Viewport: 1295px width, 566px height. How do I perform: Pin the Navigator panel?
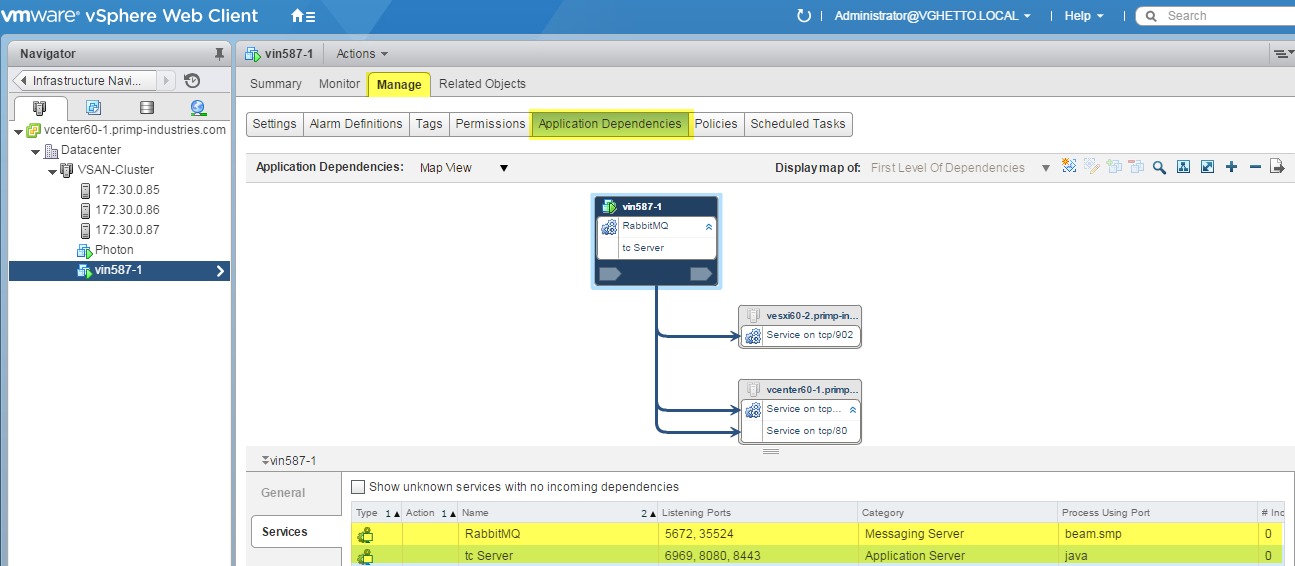[219, 54]
